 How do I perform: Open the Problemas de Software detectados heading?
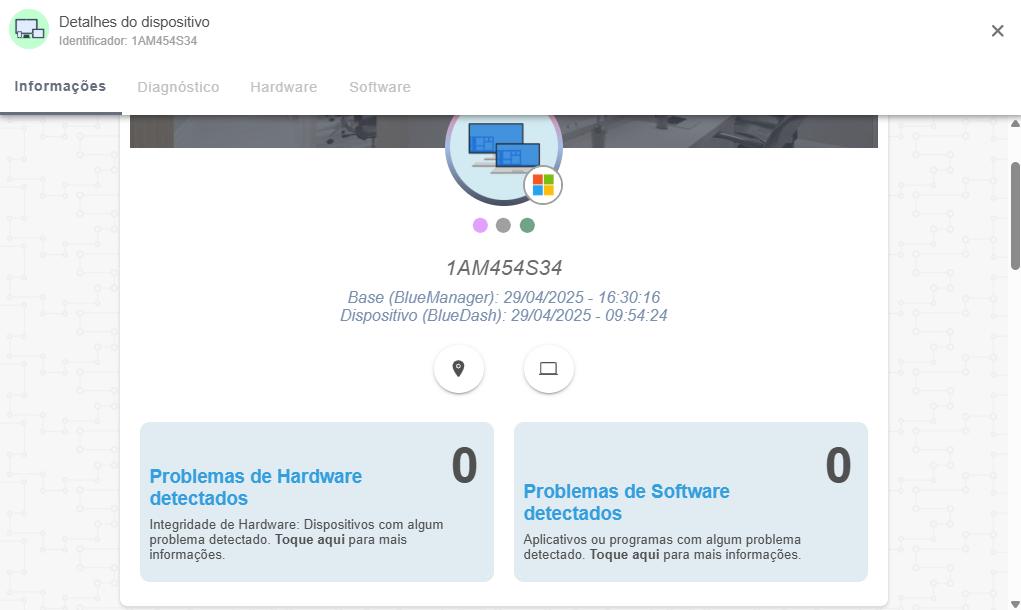tap(626, 502)
